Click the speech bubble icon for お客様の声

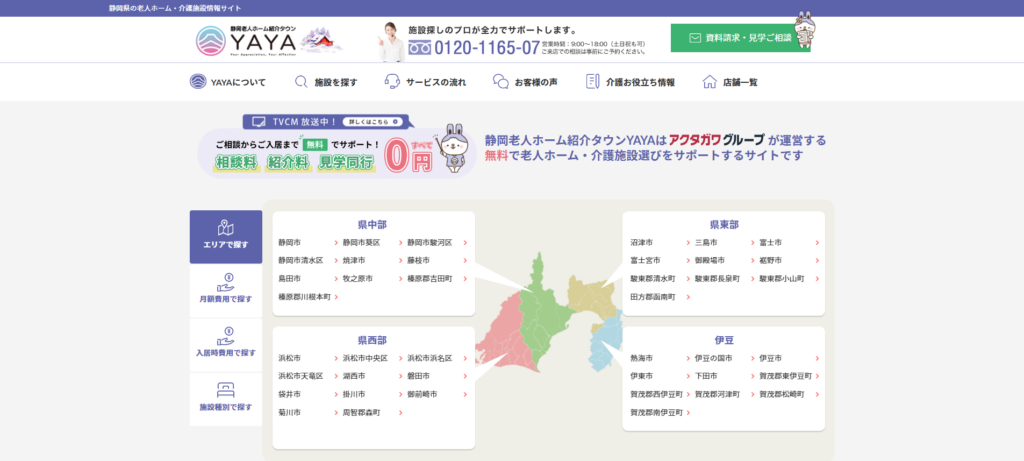pyautogui.click(x=501, y=82)
